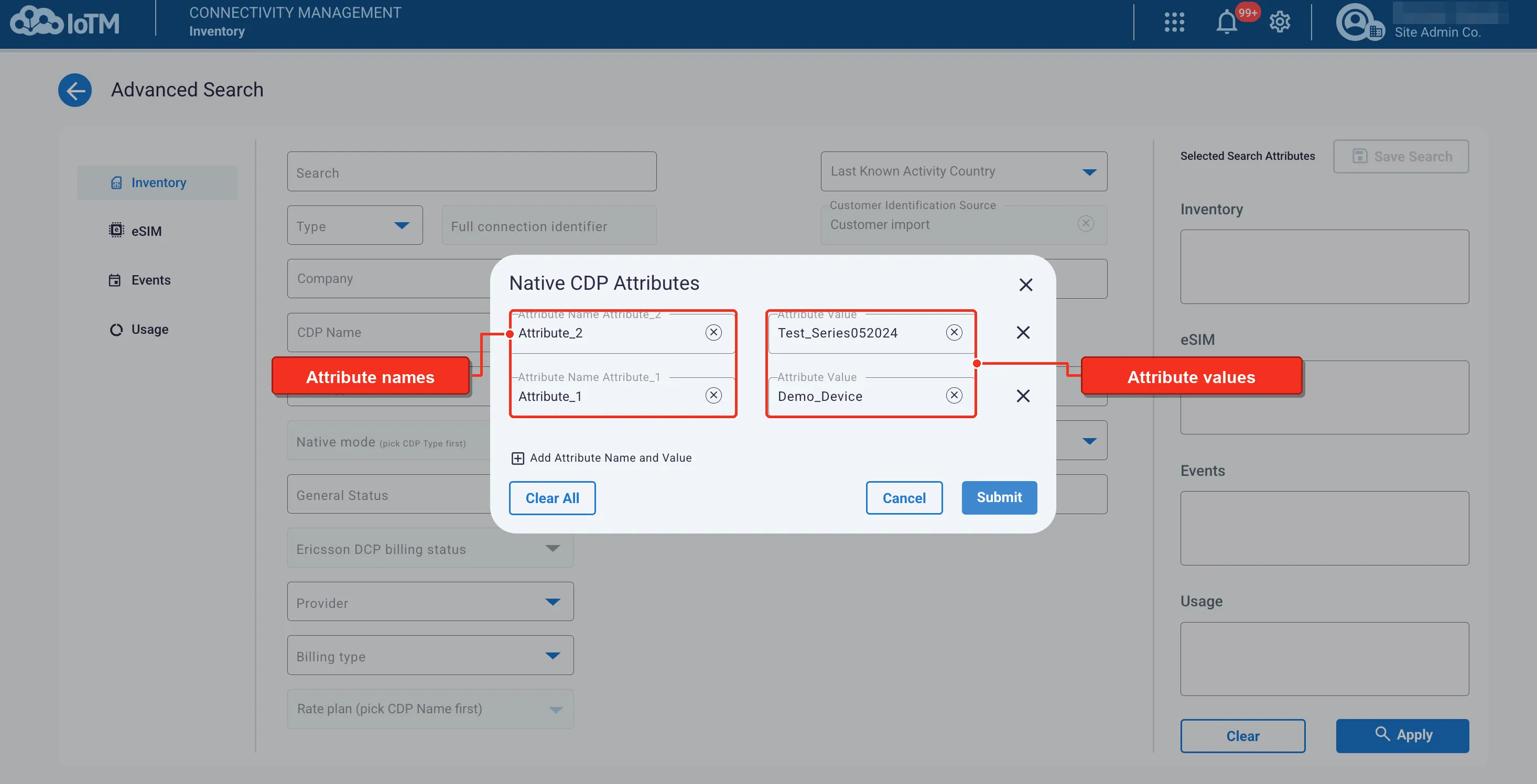Close the Native CDP Attributes dialog
The image size is (1537, 784).
pos(1026,285)
